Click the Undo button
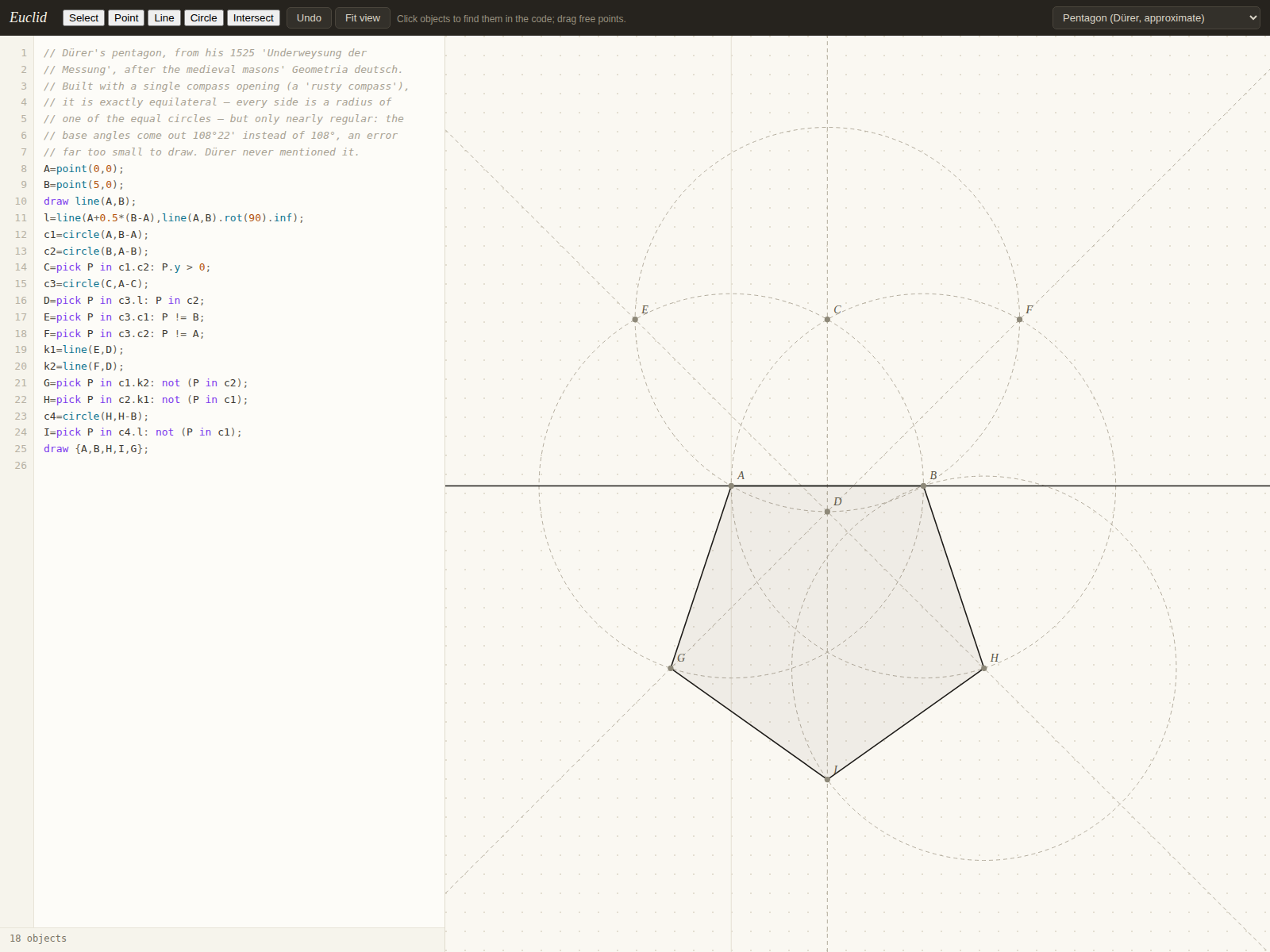This screenshot has height=952, width=1270. point(309,17)
